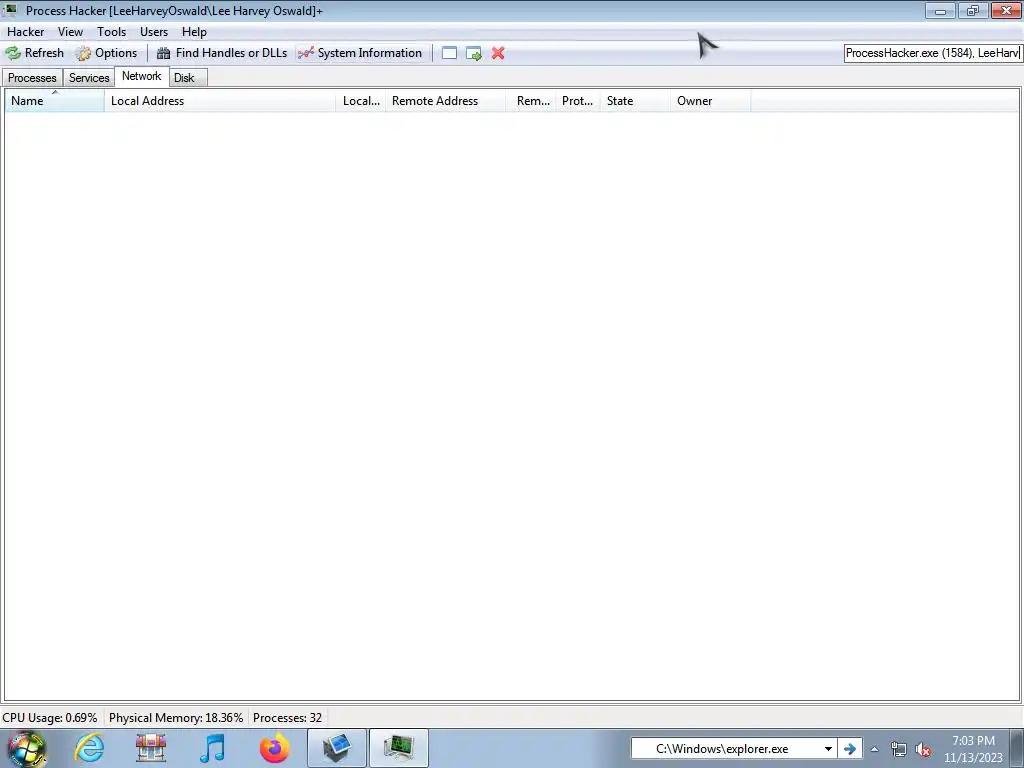Open the Options toolbar button
Image resolution: width=1024 pixels, height=768 pixels.
[x=106, y=53]
